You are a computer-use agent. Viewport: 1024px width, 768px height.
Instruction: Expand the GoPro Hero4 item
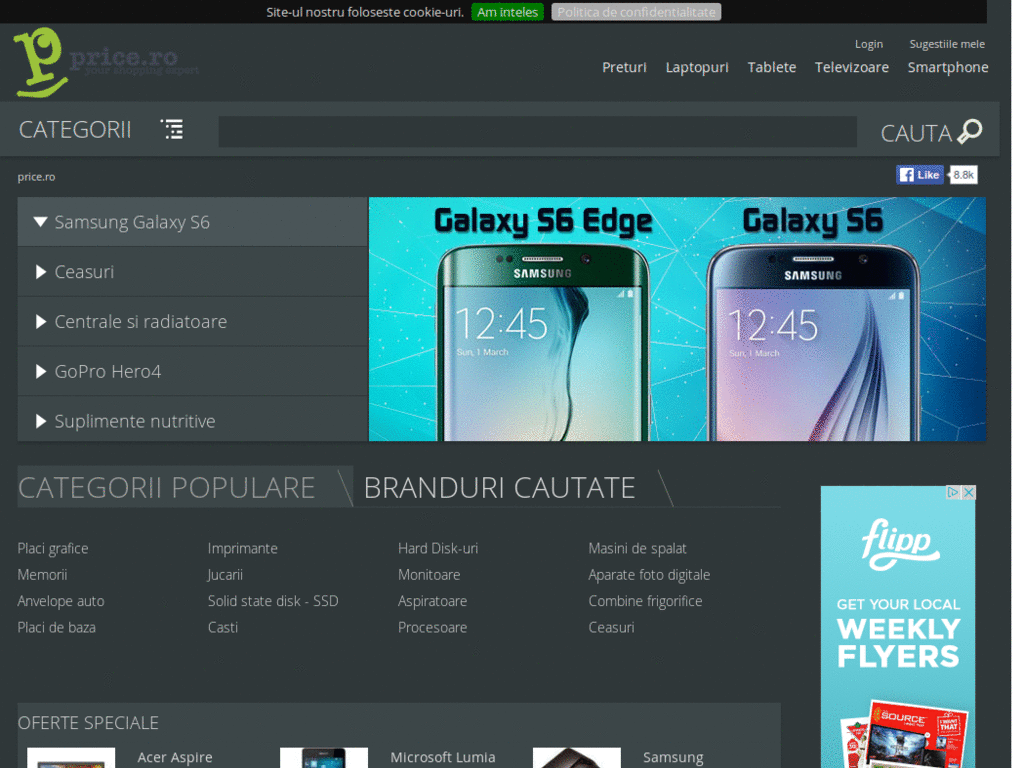click(193, 372)
